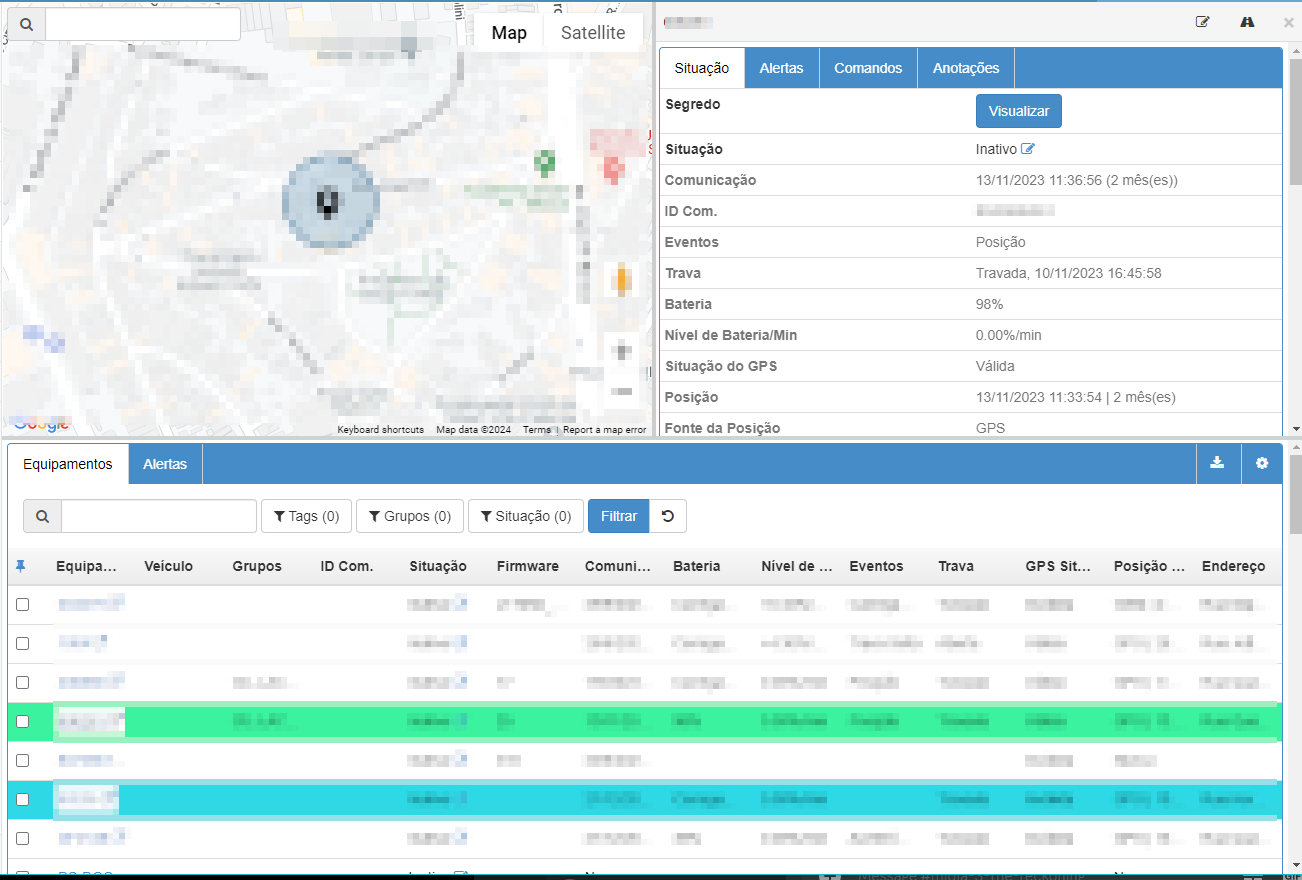Screen dimensions: 1302x880
Task: Click the 0.00%/min value
Action: [x=1009, y=335]
